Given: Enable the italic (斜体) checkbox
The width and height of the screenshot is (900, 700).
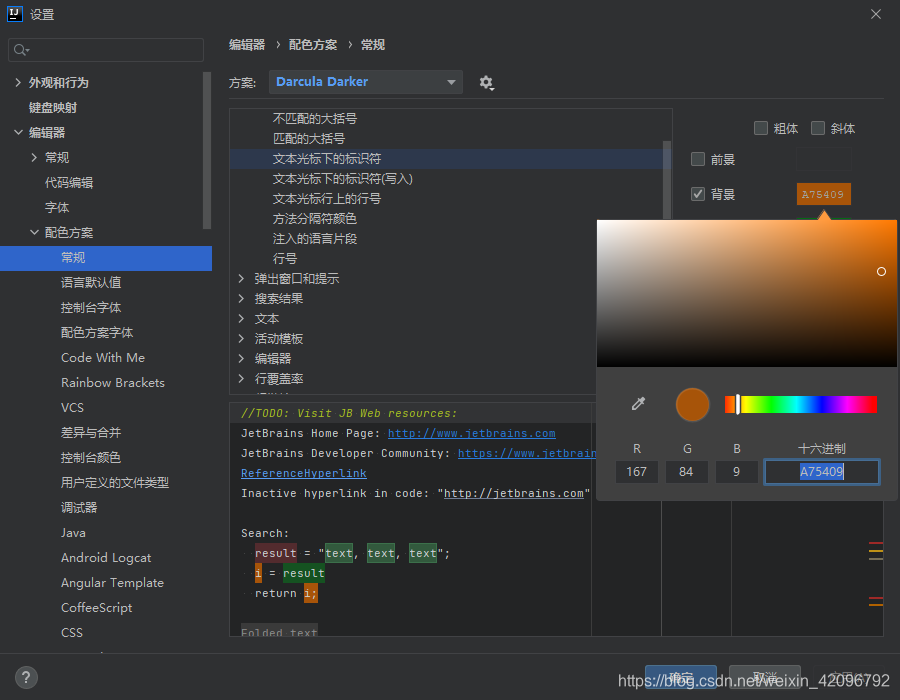Looking at the screenshot, I should coord(818,128).
